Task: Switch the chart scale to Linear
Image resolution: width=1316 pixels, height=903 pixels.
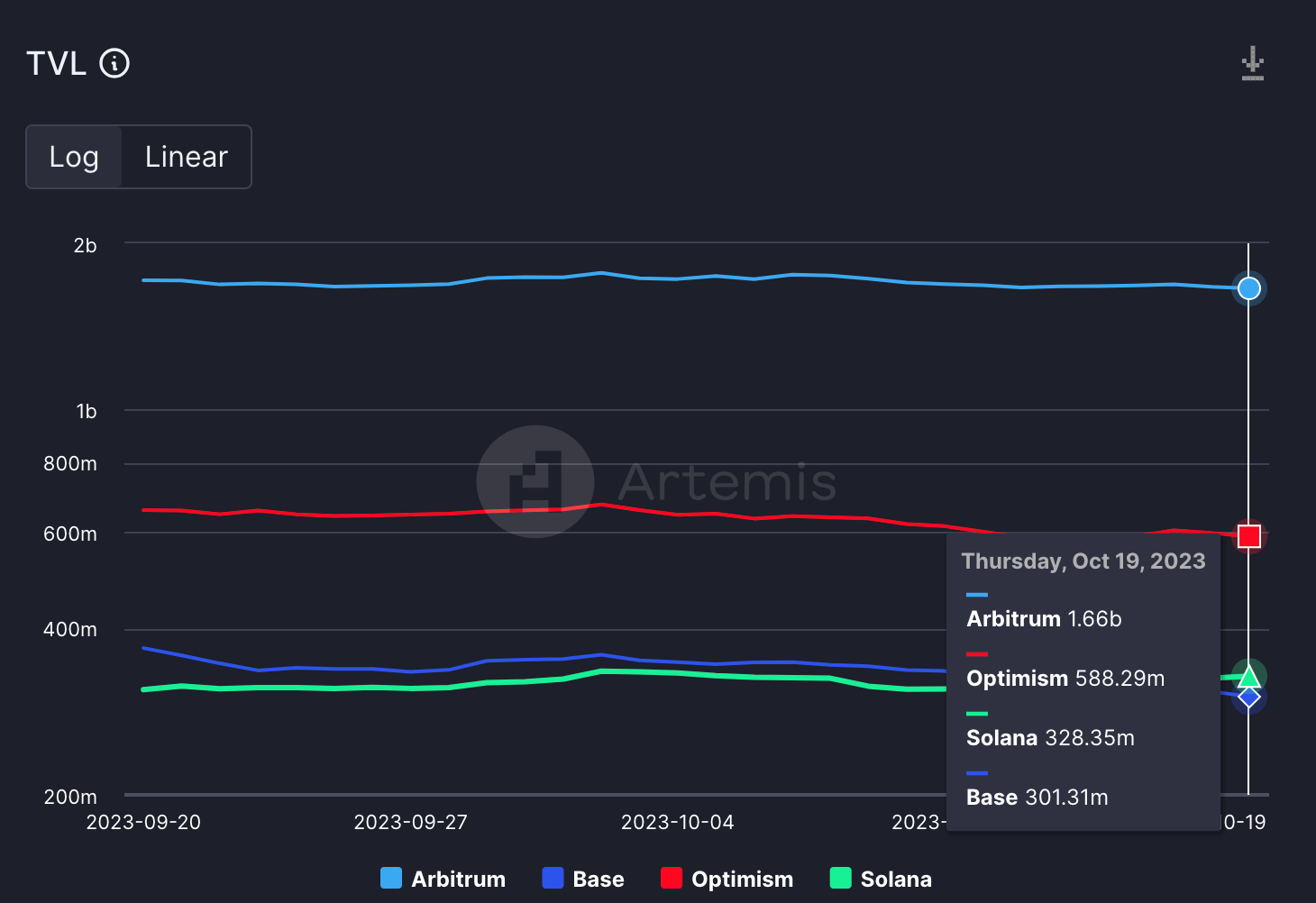Action: [187, 157]
